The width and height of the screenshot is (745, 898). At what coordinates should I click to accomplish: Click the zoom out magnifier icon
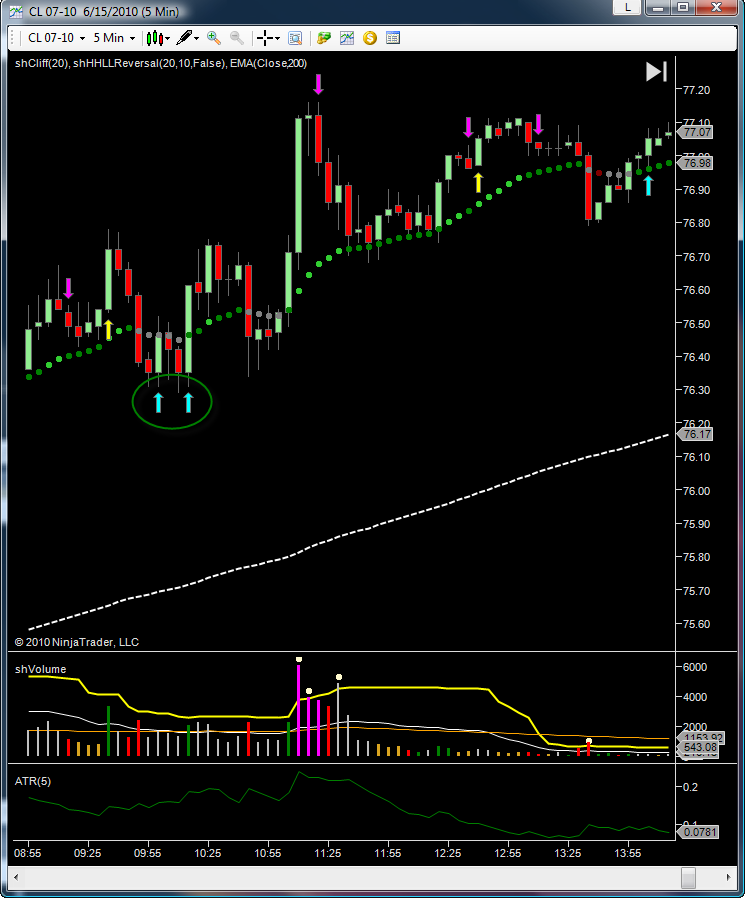[x=236, y=38]
